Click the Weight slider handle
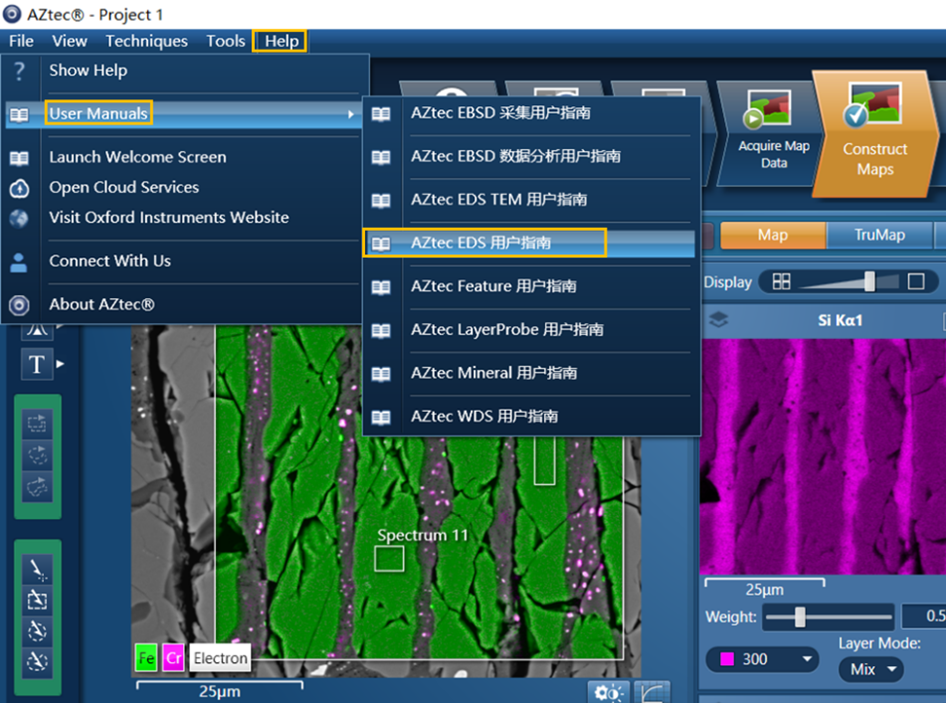The image size is (946, 703). pos(800,617)
